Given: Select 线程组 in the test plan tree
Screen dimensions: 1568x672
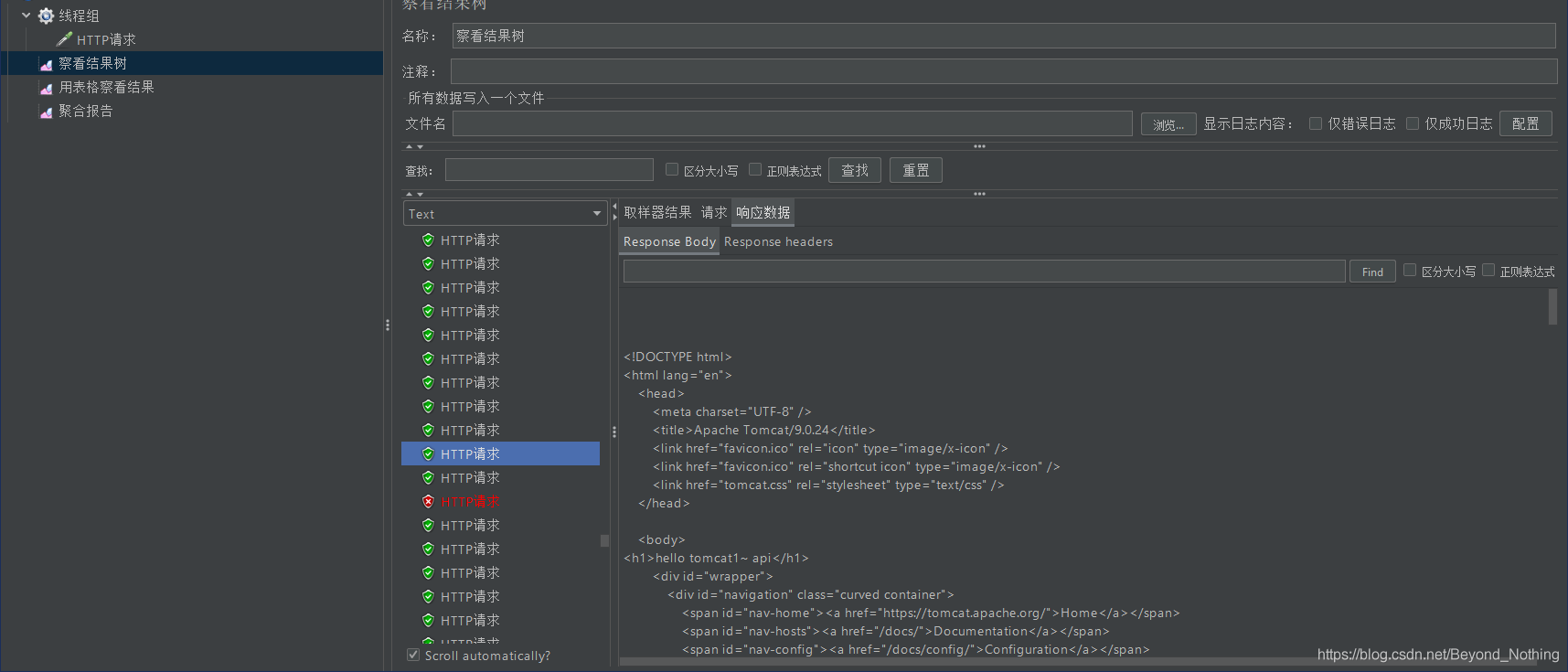Looking at the screenshot, I should point(79,16).
